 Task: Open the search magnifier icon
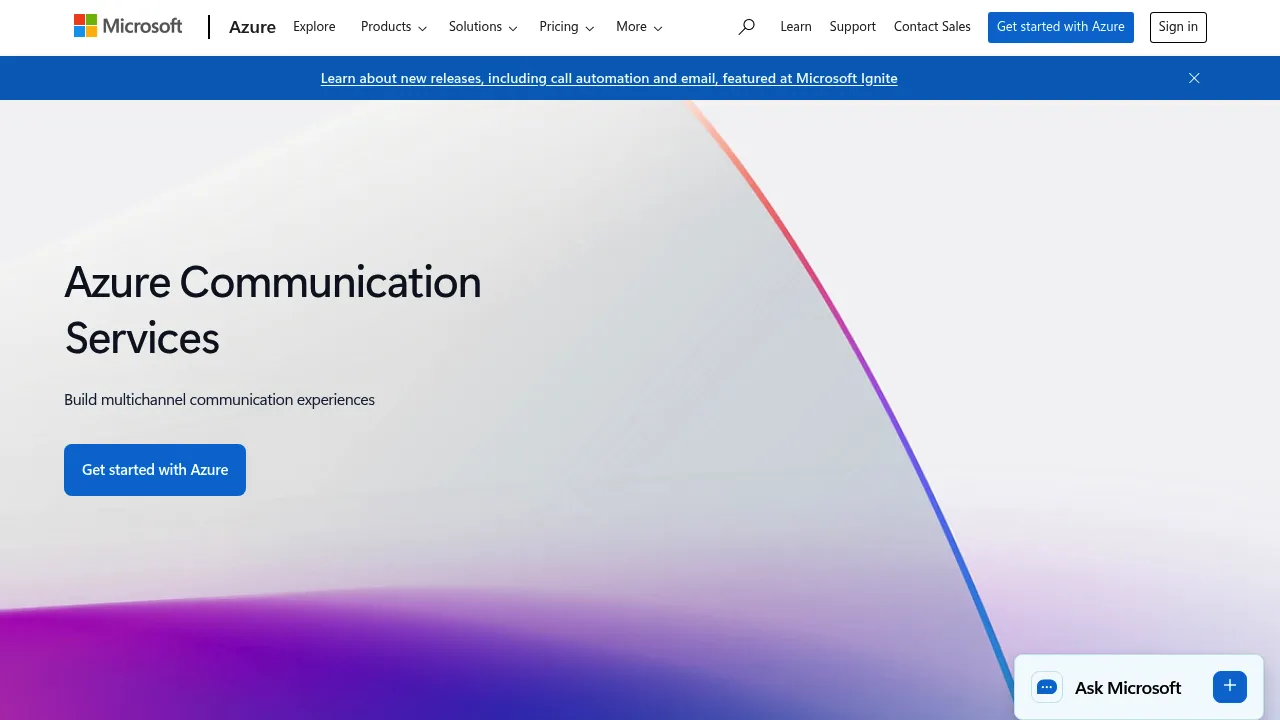click(x=746, y=27)
